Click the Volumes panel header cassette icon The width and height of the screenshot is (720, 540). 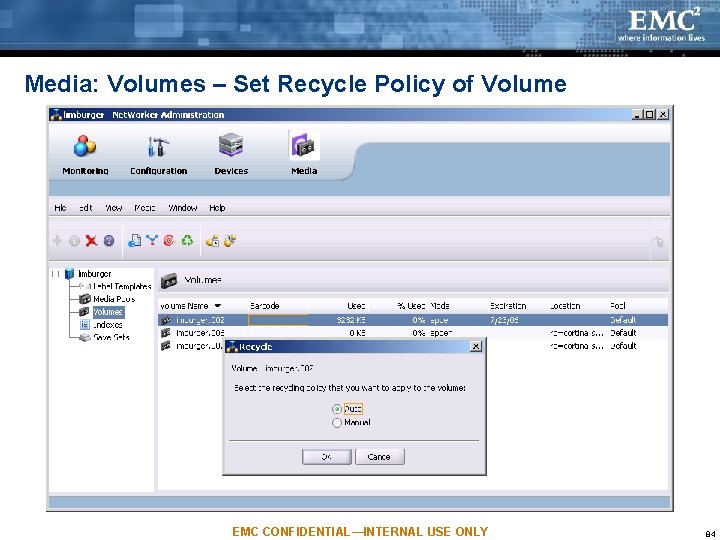(x=169, y=281)
